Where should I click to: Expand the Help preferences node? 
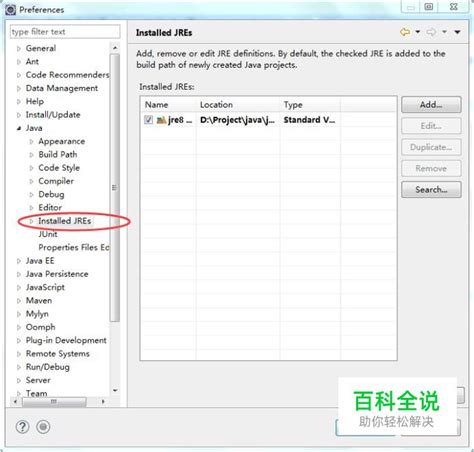19,102
